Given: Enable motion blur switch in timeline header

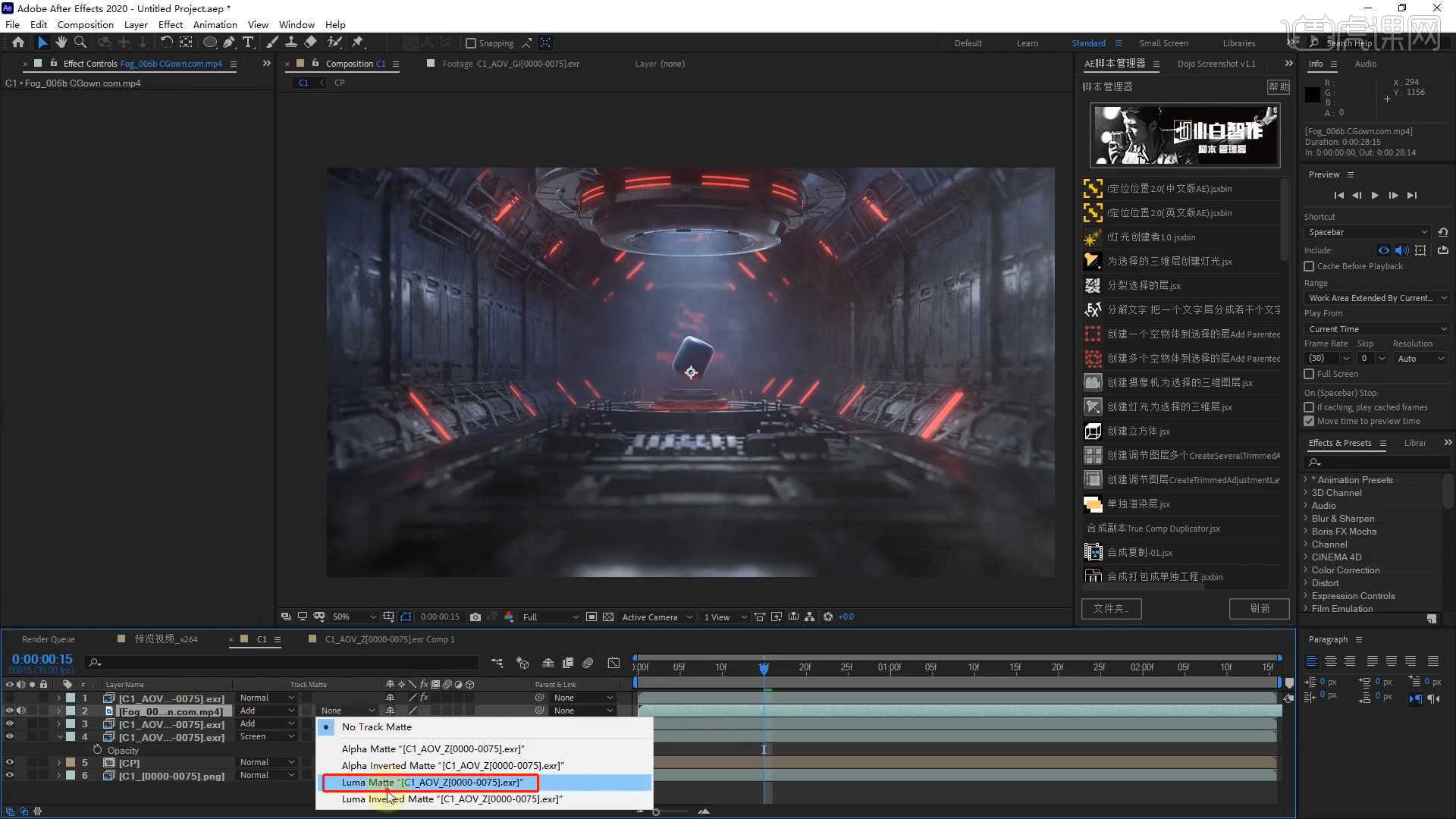Looking at the screenshot, I should 588,663.
